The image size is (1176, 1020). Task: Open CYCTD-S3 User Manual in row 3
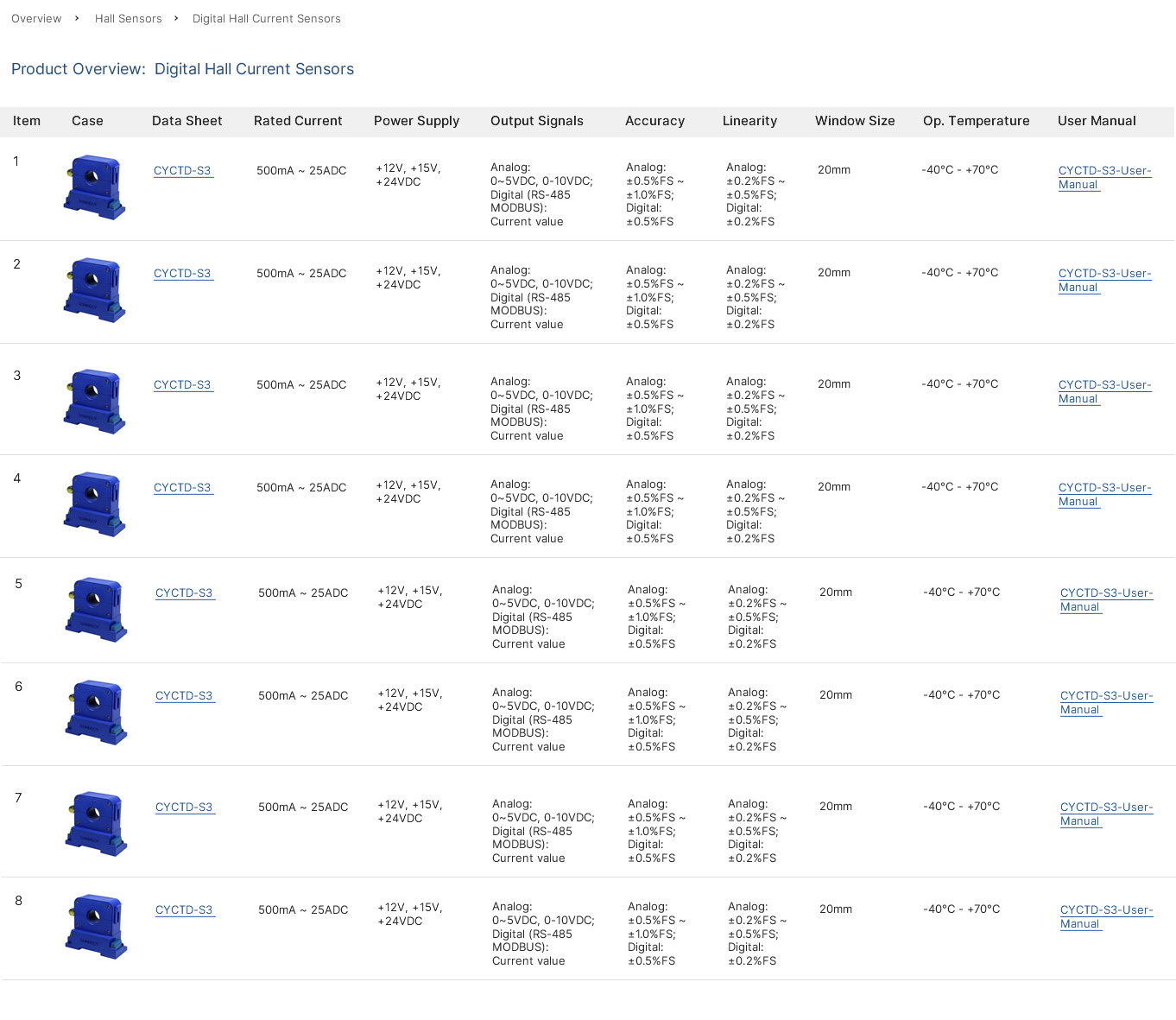coord(1104,391)
